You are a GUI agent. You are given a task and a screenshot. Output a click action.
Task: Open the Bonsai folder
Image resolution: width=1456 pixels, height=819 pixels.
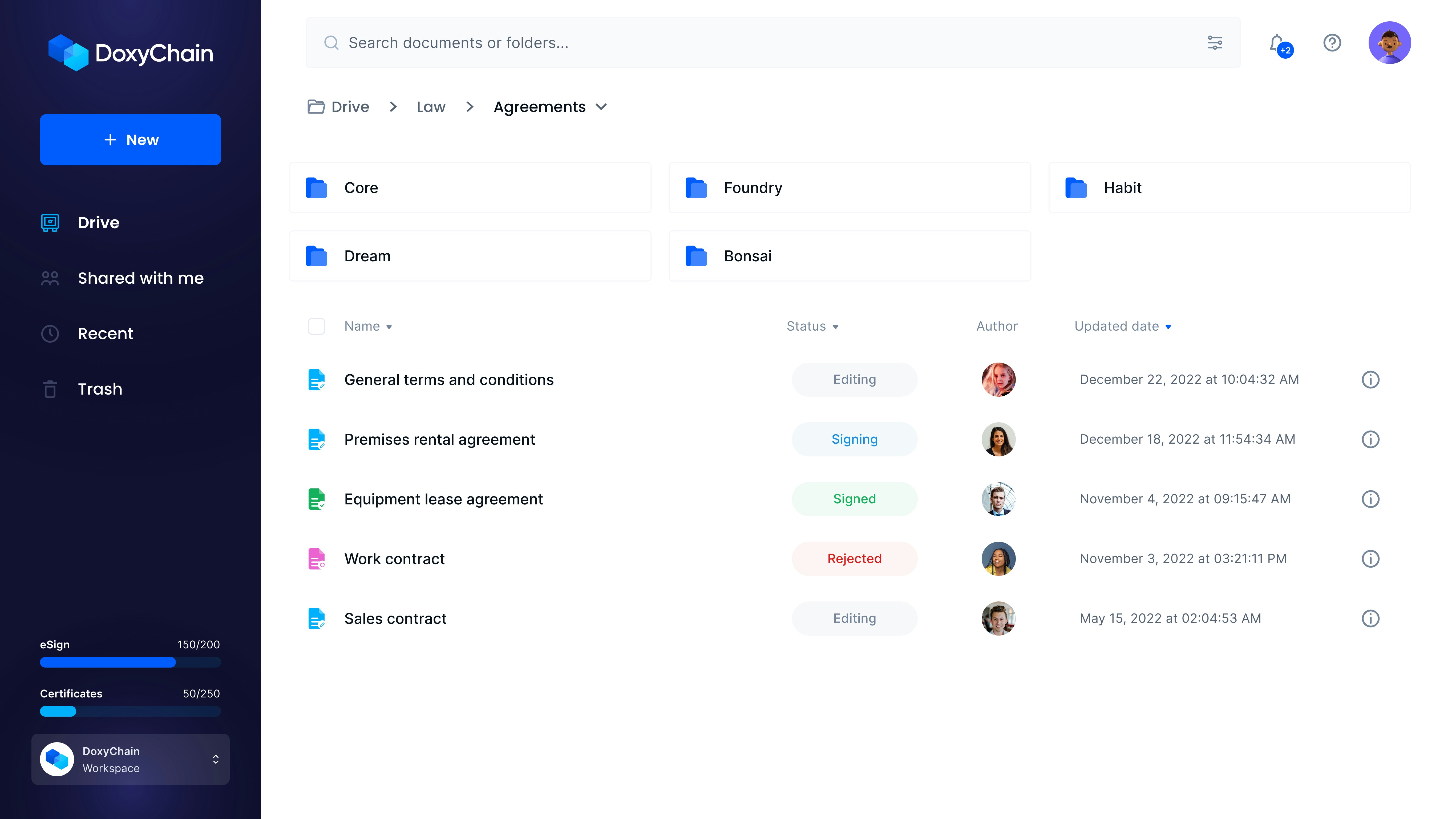pyautogui.click(x=850, y=256)
